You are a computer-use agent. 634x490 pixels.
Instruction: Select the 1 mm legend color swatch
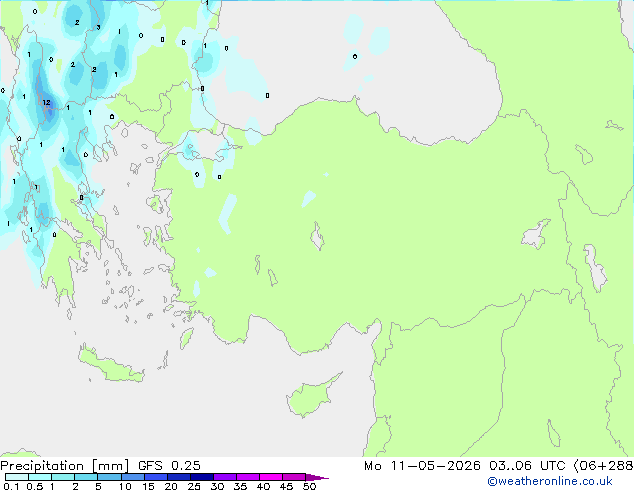pyautogui.click(x=63, y=477)
